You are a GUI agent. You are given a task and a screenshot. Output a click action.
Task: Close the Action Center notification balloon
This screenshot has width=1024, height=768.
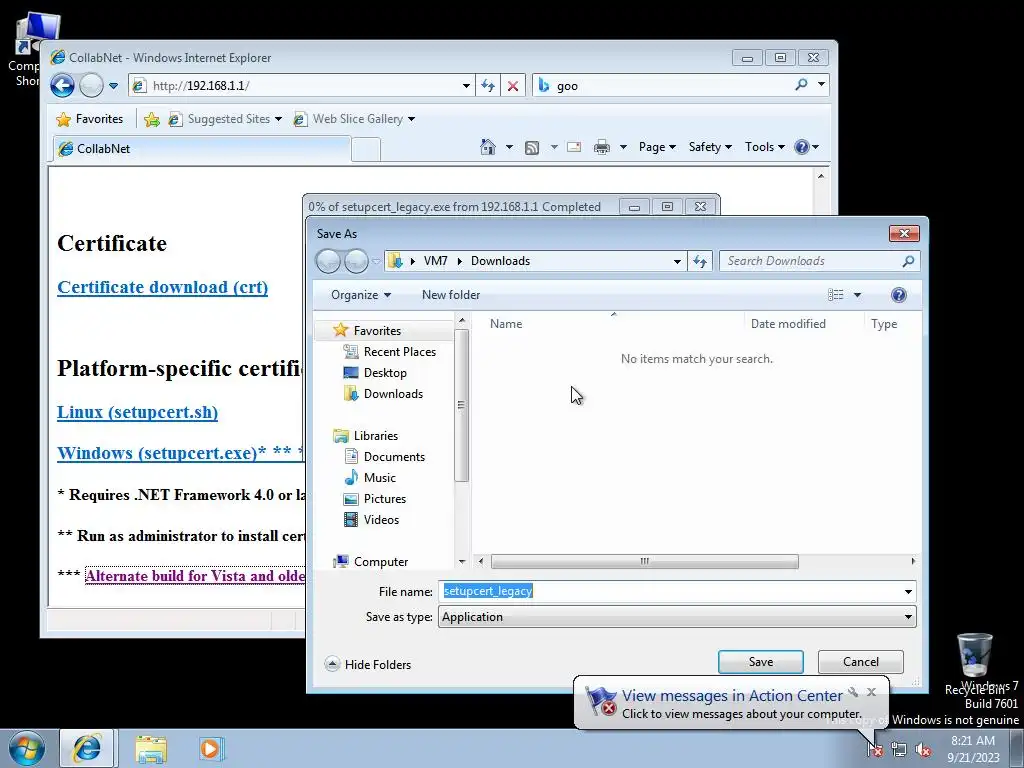click(x=871, y=692)
